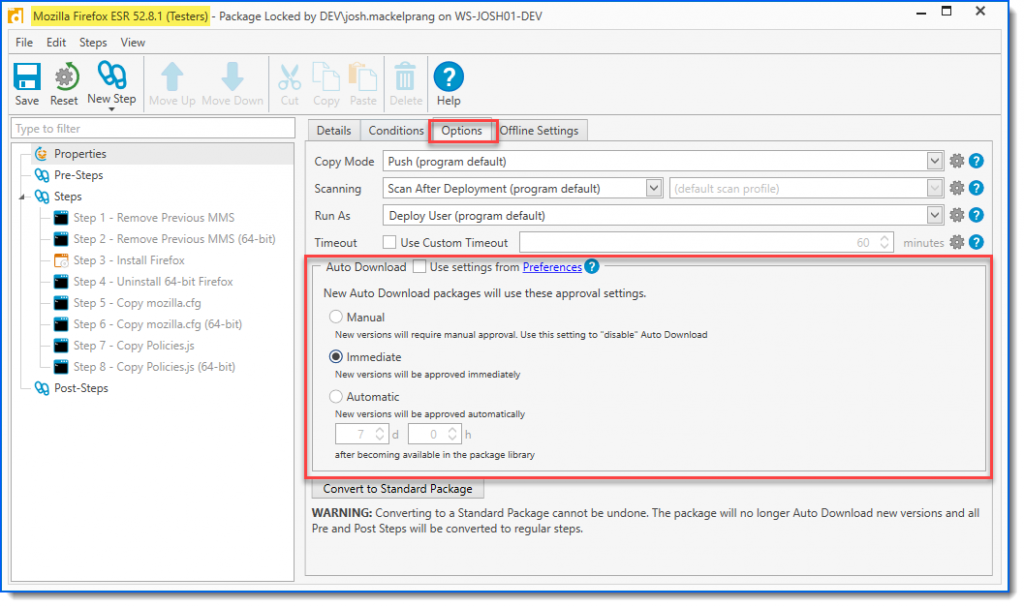Open the Copy Mode dropdown
Screen dimensions: 1024x607
point(935,161)
